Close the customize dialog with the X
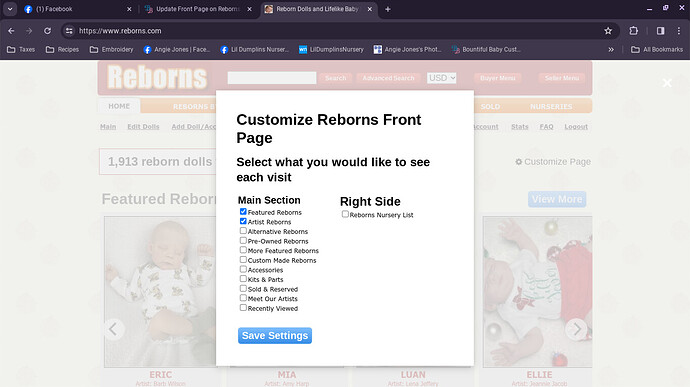 tap(667, 83)
